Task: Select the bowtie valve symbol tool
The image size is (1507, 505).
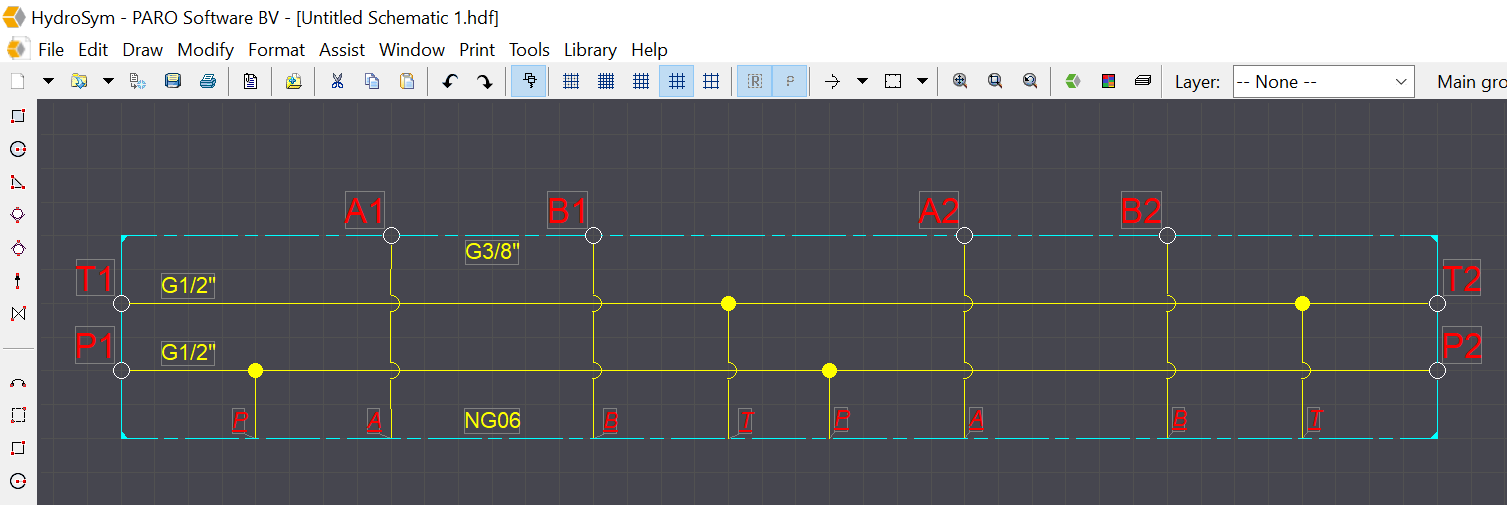Action: pos(17,314)
